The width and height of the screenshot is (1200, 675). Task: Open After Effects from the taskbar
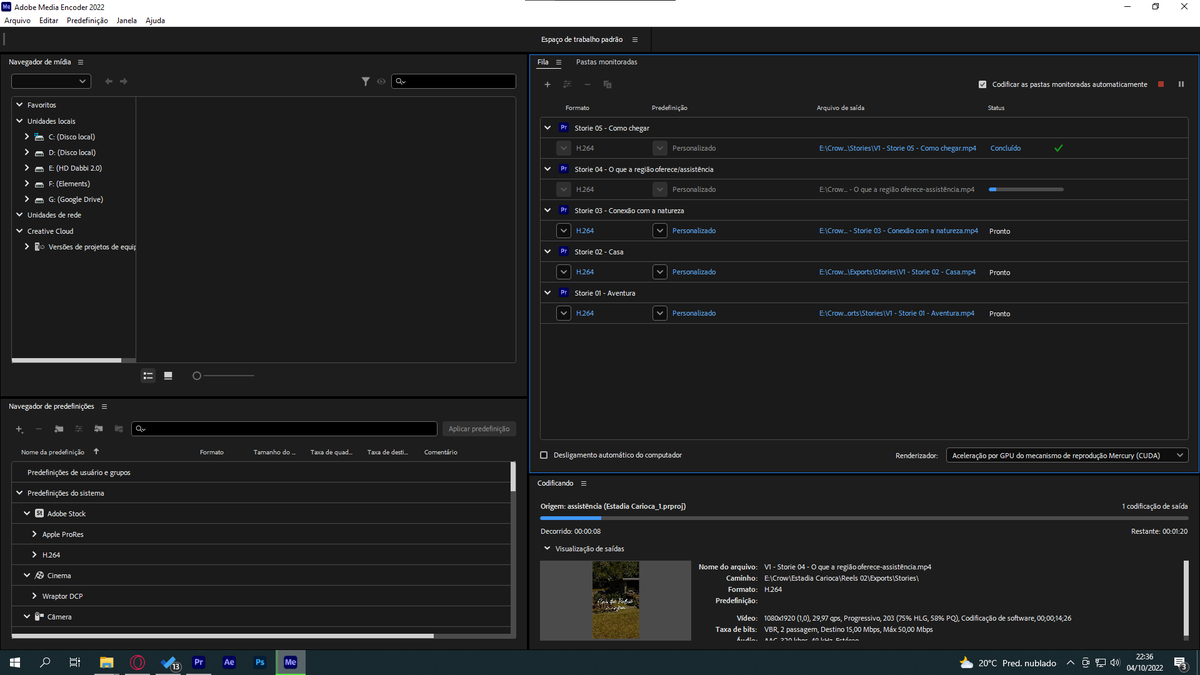pyautogui.click(x=229, y=662)
